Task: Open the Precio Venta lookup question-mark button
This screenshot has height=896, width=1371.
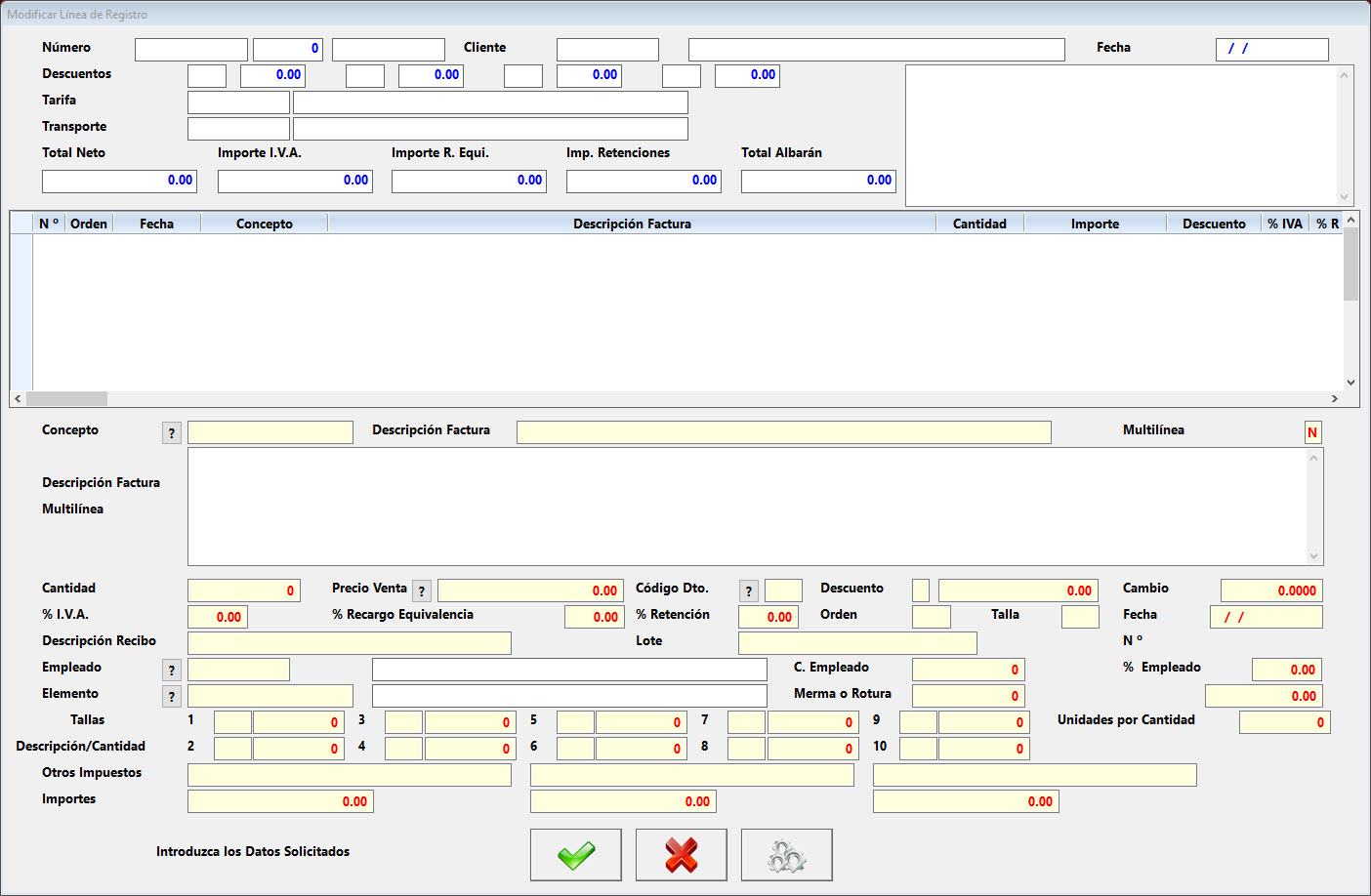Action: (x=422, y=591)
